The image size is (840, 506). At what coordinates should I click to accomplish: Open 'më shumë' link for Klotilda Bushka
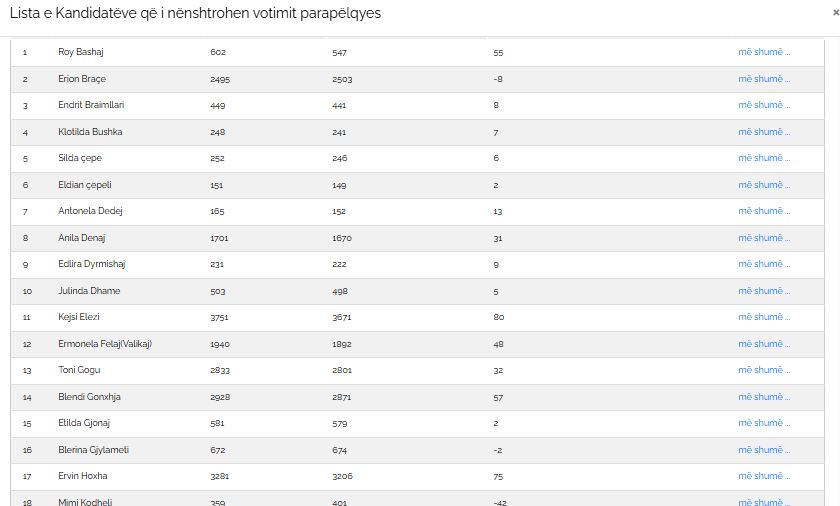coord(764,132)
